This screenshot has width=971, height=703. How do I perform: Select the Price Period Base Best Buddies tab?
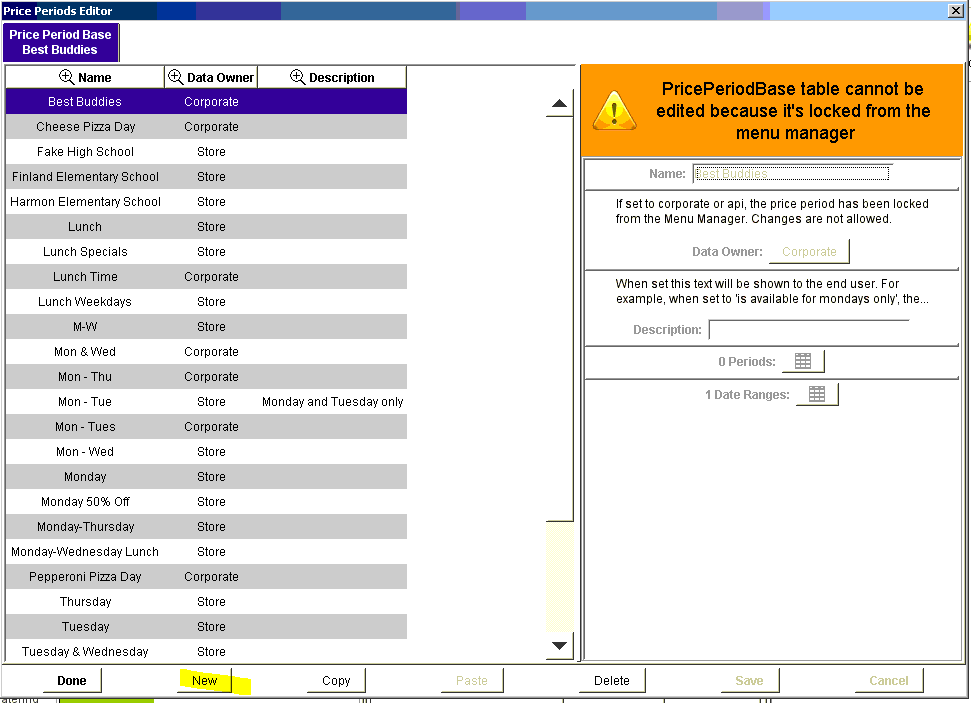coord(61,42)
